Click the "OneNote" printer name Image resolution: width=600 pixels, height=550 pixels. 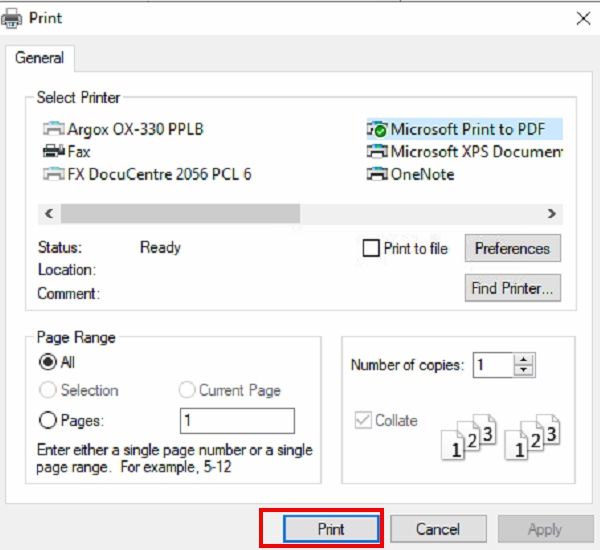[422, 175]
